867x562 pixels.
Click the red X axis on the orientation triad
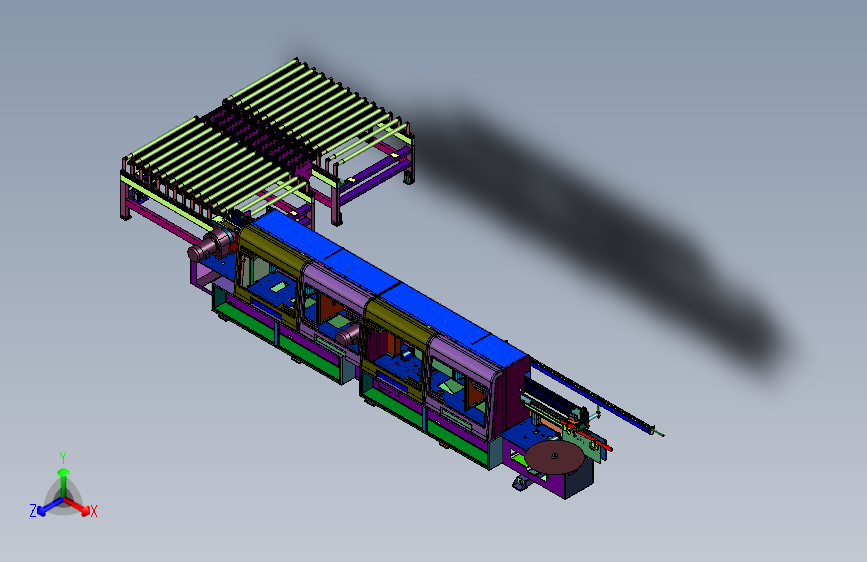pyautogui.click(x=79, y=507)
